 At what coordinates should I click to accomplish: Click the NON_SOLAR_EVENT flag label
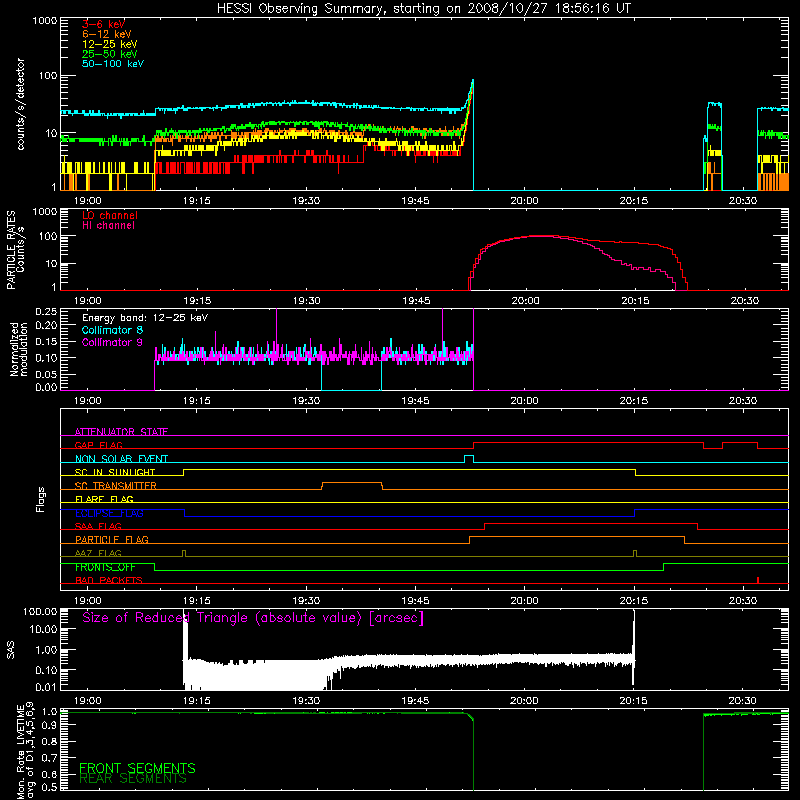121,459
